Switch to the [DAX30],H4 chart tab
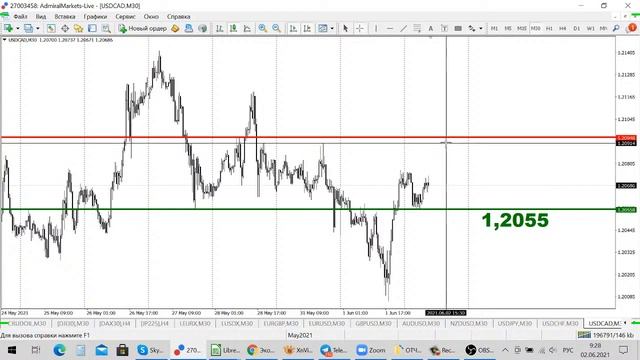The width and height of the screenshot is (640, 360). pyautogui.click(x=114, y=323)
